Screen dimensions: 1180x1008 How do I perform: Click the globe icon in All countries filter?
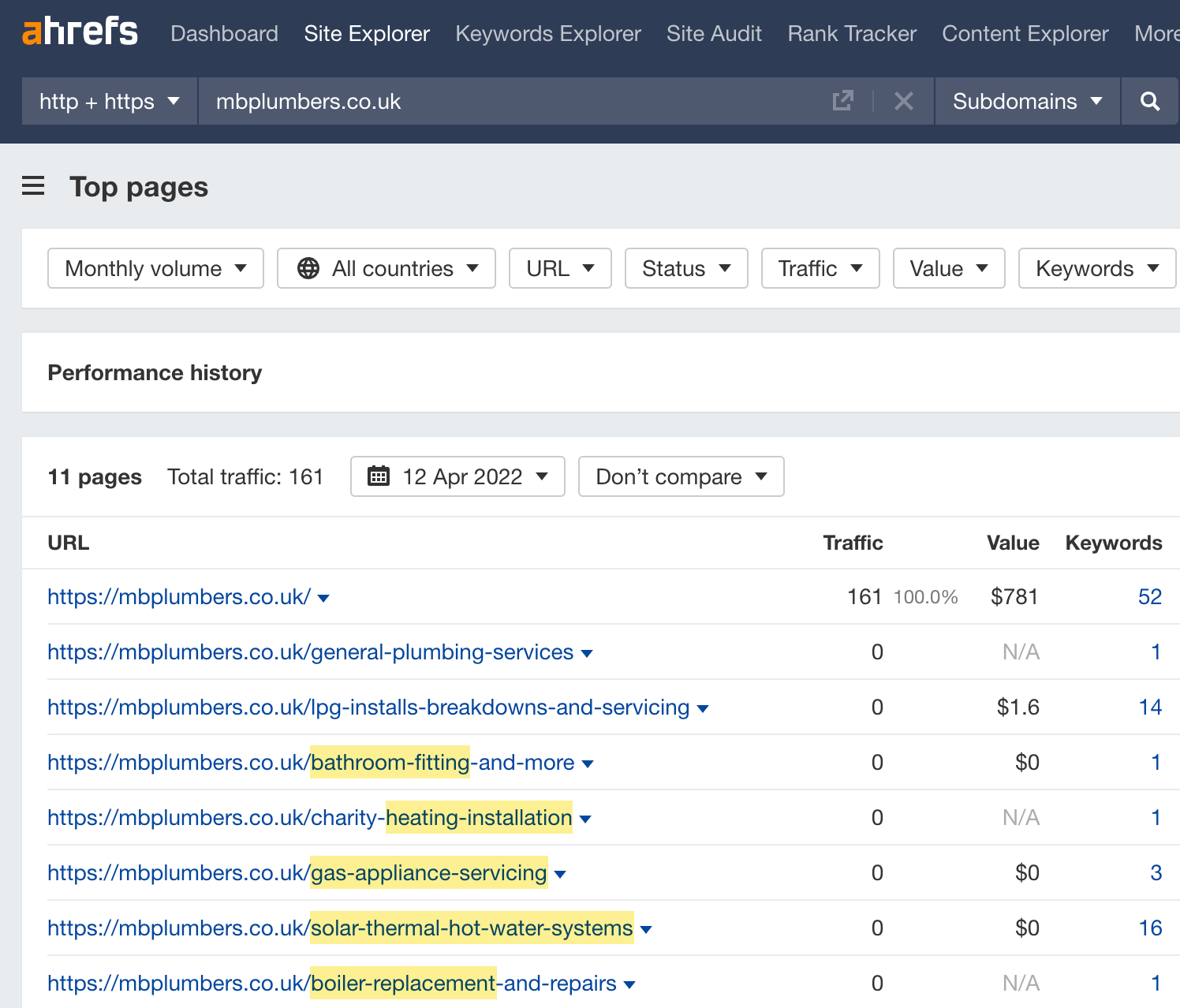click(x=308, y=268)
